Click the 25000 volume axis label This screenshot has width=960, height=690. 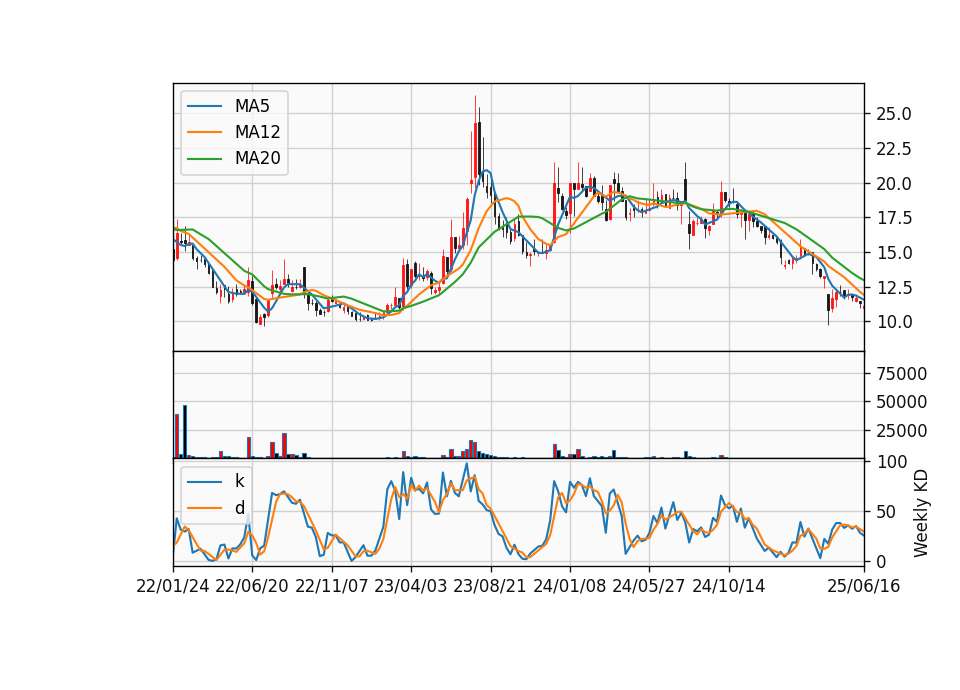[x=901, y=431]
